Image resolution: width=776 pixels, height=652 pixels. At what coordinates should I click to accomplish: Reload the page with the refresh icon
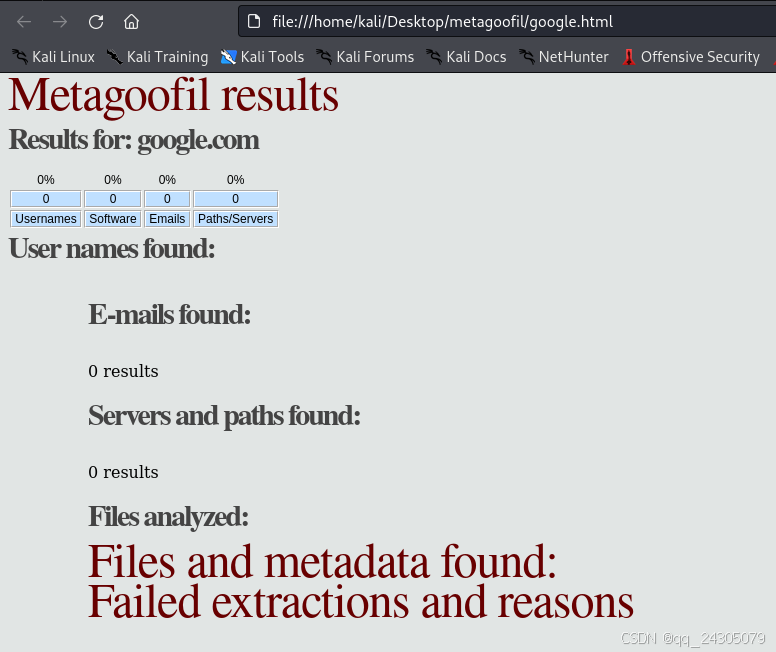[x=96, y=22]
